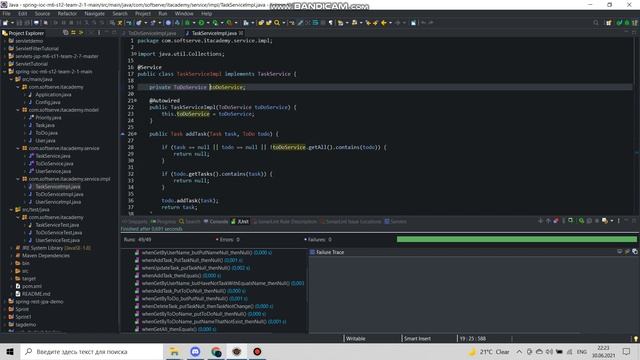This screenshot has width=640, height=360.
Task: Collapse the com.softserve.itacademy.model package
Action: click(x=18, y=110)
